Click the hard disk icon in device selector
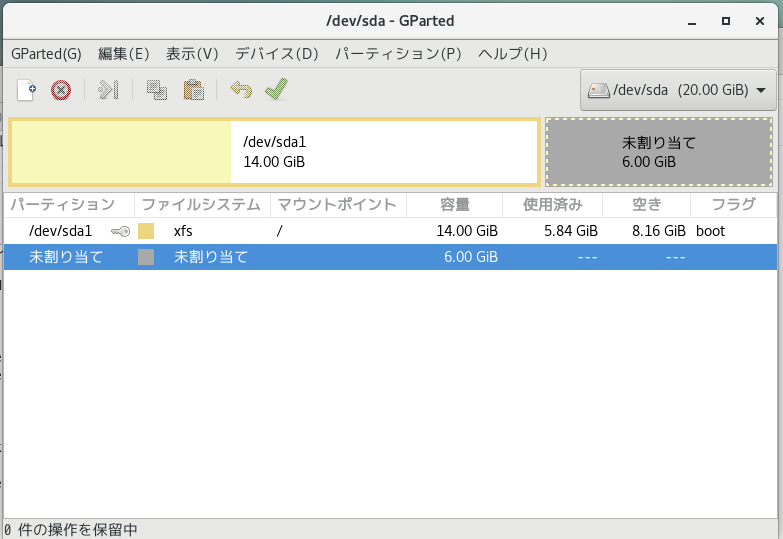 pyautogui.click(x=599, y=90)
